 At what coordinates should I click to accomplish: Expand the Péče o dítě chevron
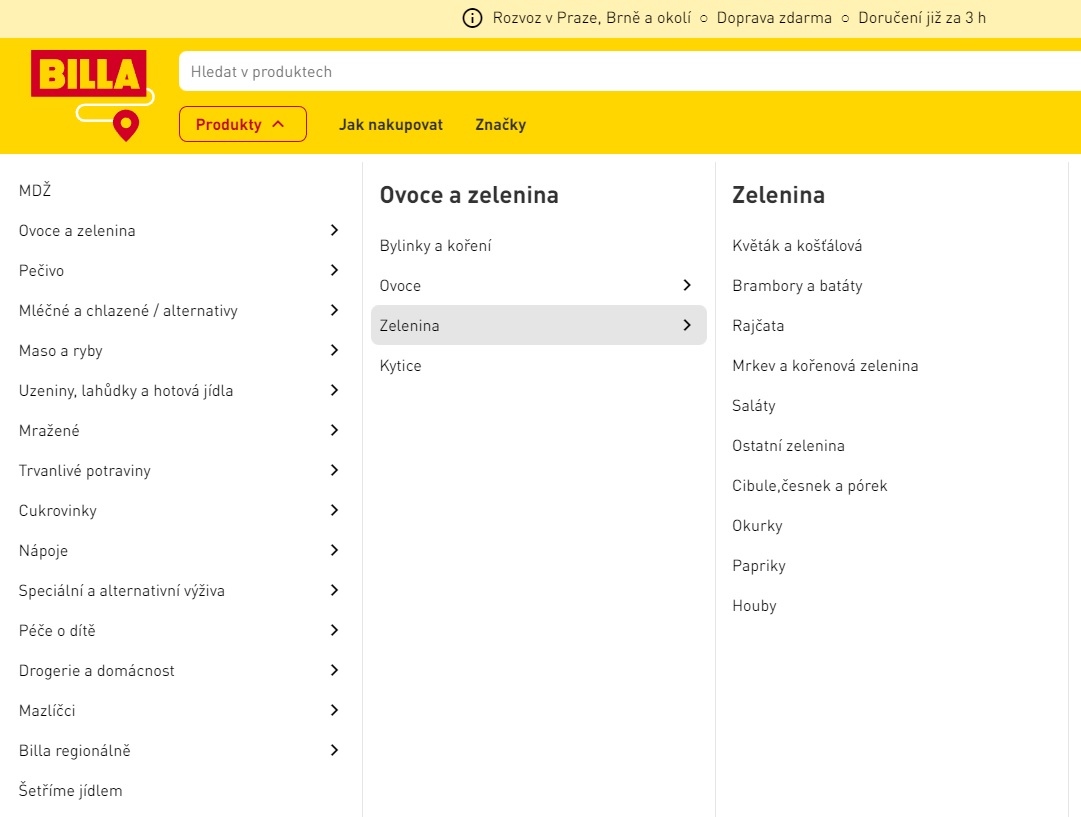[x=334, y=630]
